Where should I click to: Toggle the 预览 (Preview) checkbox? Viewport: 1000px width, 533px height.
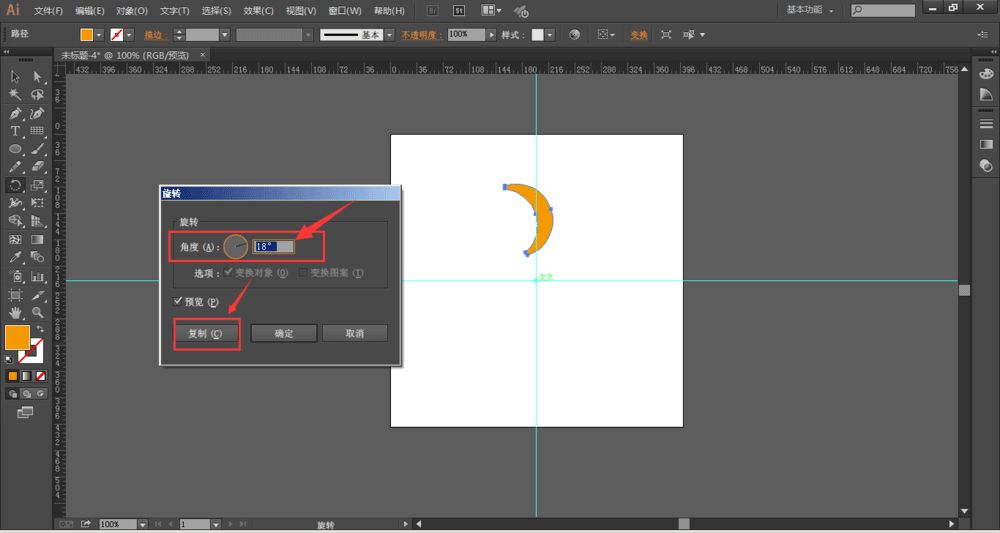pyautogui.click(x=178, y=301)
